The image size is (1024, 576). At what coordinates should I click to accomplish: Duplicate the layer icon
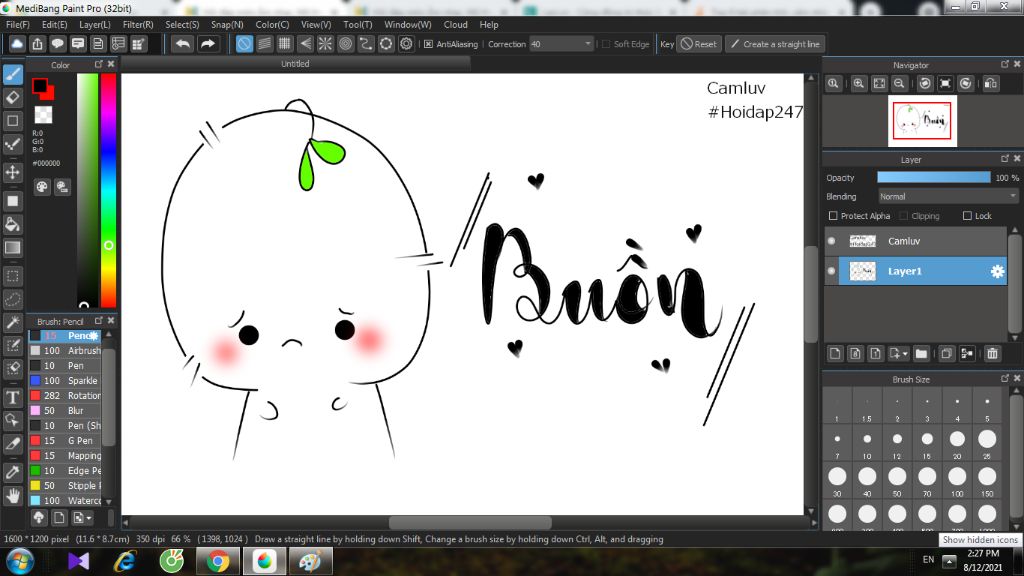pos(946,353)
